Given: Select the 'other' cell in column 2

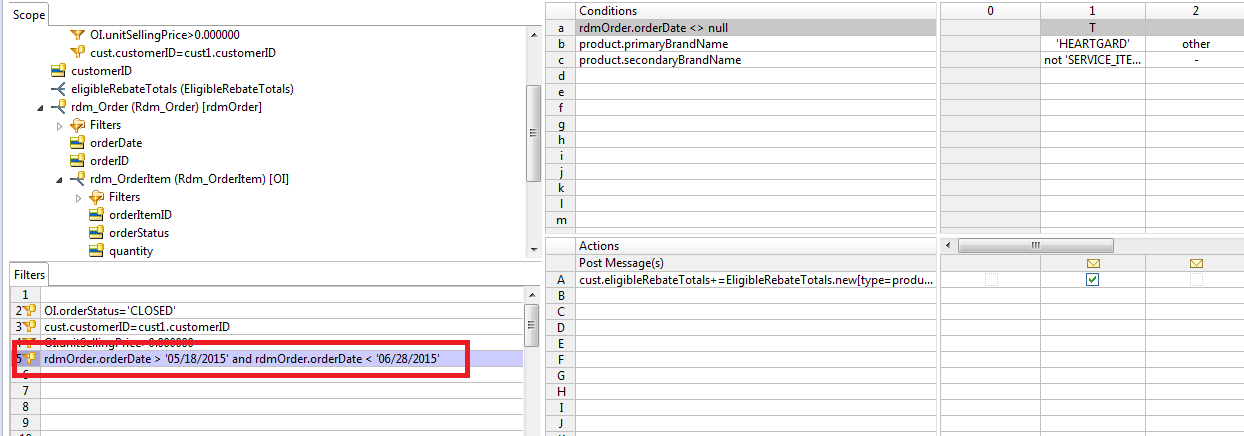Looking at the screenshot, I should click(x=1195, y=44).
